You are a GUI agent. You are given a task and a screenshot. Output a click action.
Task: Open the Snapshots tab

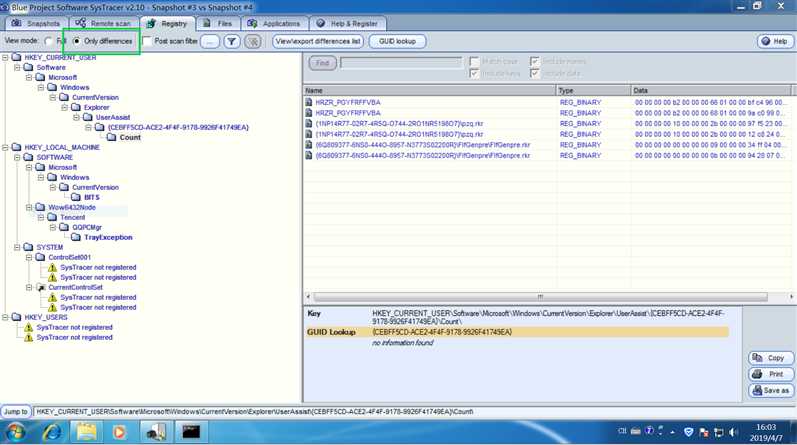36,23
